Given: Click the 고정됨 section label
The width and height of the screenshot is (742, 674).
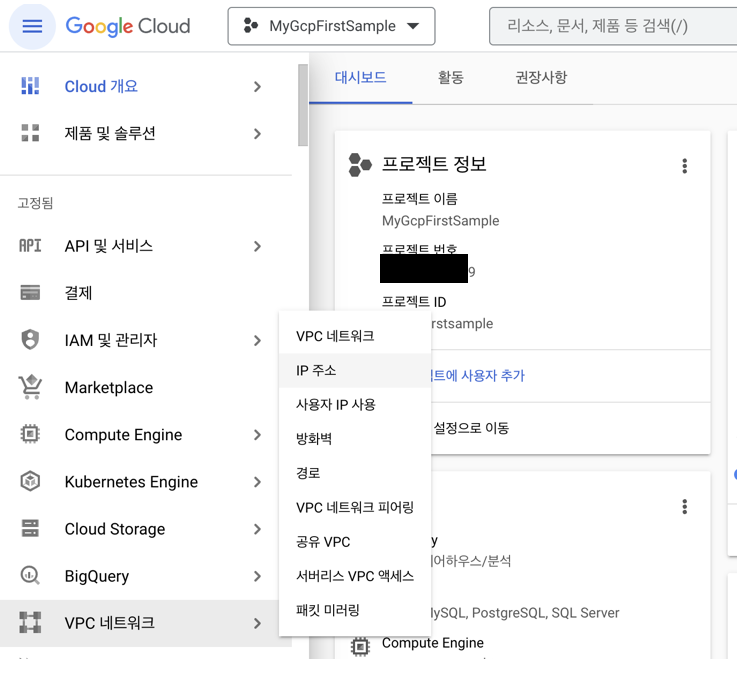Looking at the screenshot, I should pos(35,203).
